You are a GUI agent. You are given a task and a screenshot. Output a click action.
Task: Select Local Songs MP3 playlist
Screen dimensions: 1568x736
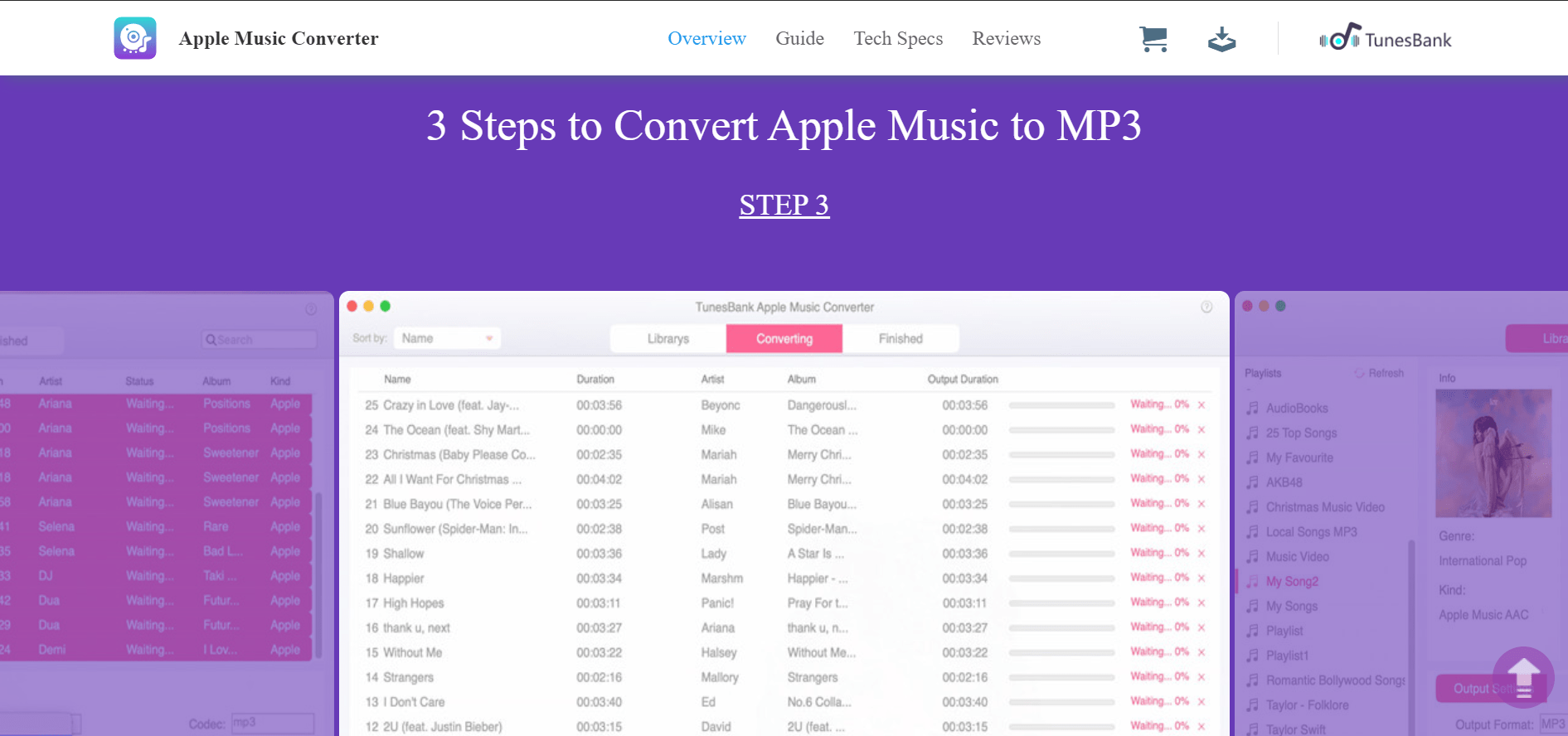coord(1311,532)
